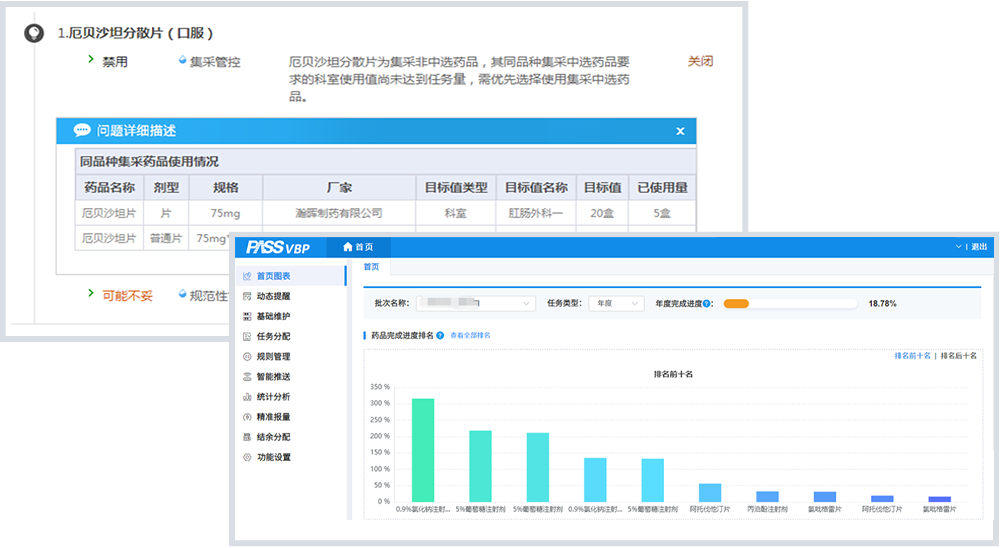The width and height of the screenshot is (1000, 548).
Task: Click the help icon beside 药品完成进度排名
Action: (x=440, y=335)
